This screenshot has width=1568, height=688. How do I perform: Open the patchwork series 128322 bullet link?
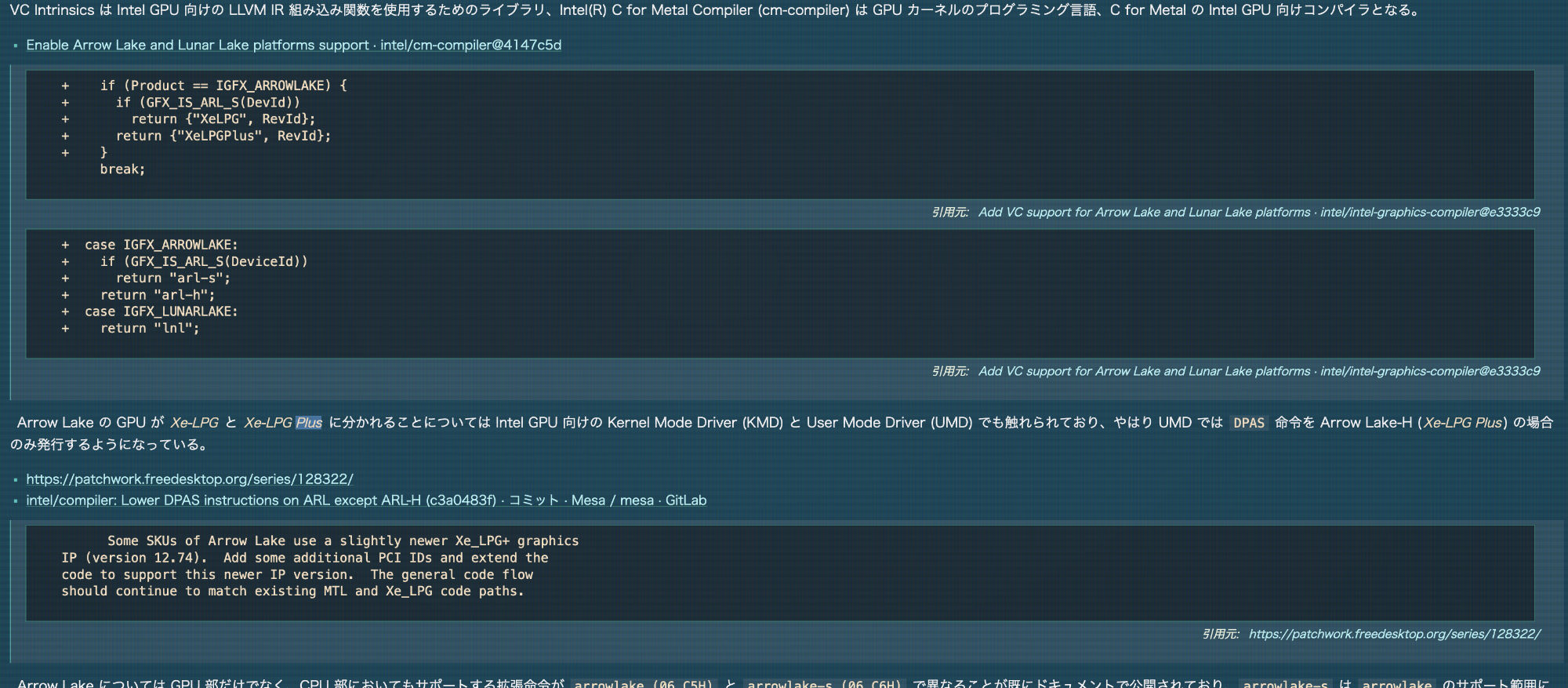[189, 479]
